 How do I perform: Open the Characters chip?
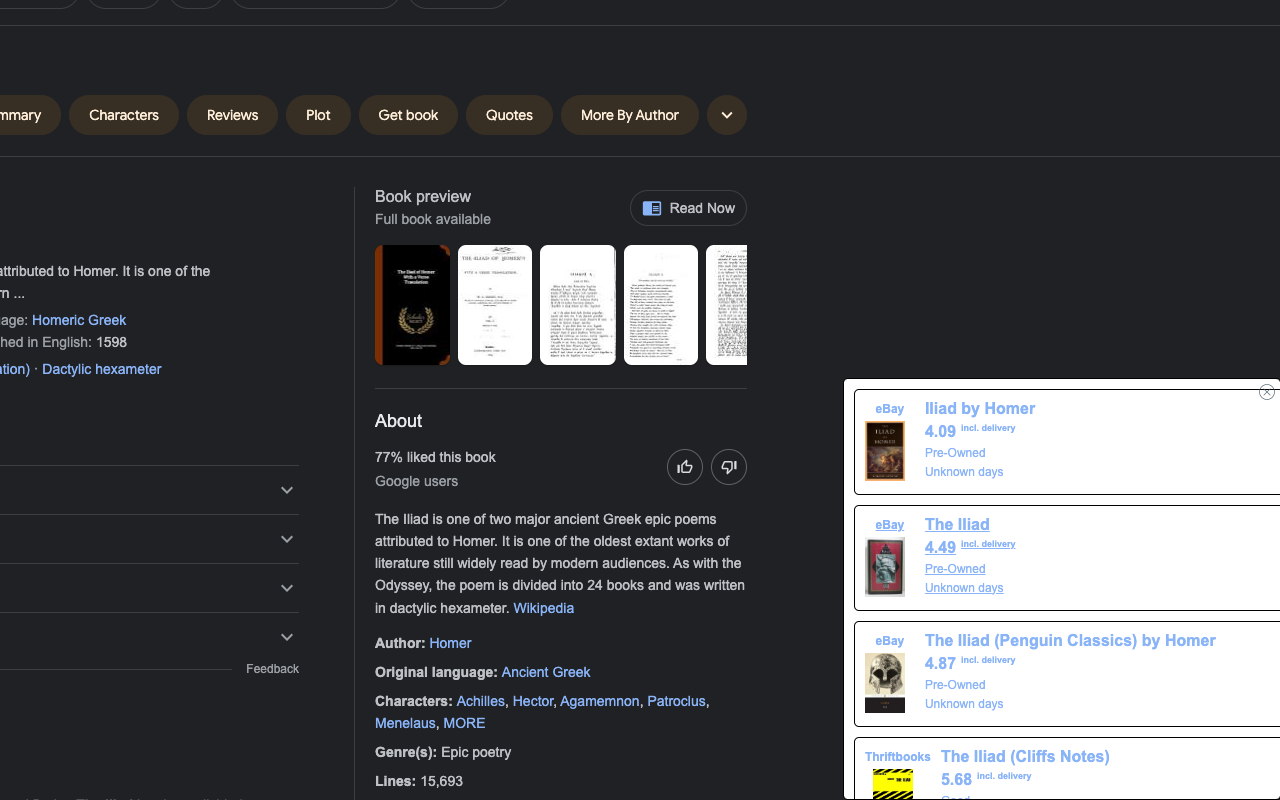click(x=124, y=115)
